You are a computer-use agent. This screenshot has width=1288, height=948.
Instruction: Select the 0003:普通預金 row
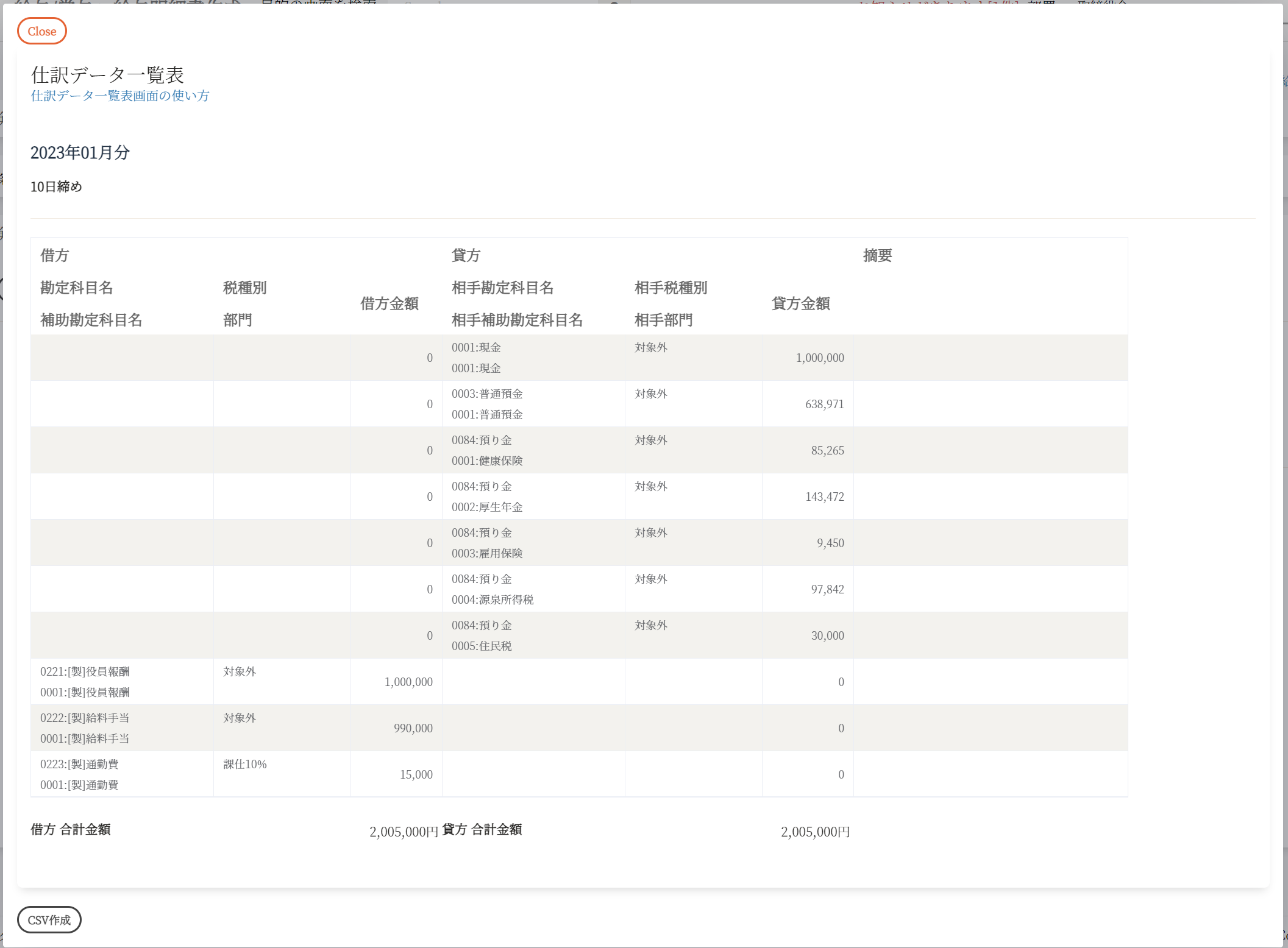click(487, 394)
